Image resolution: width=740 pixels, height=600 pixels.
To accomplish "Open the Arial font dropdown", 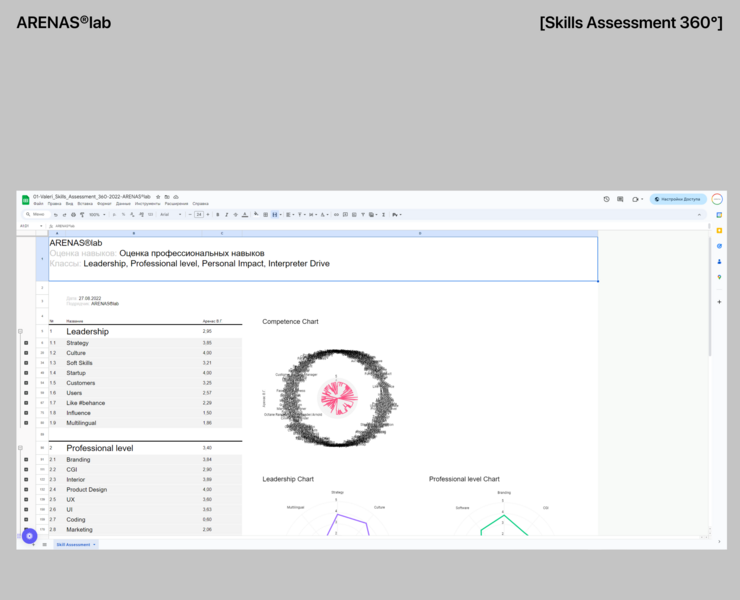I will pyautogui.click(x=169, y=214).
